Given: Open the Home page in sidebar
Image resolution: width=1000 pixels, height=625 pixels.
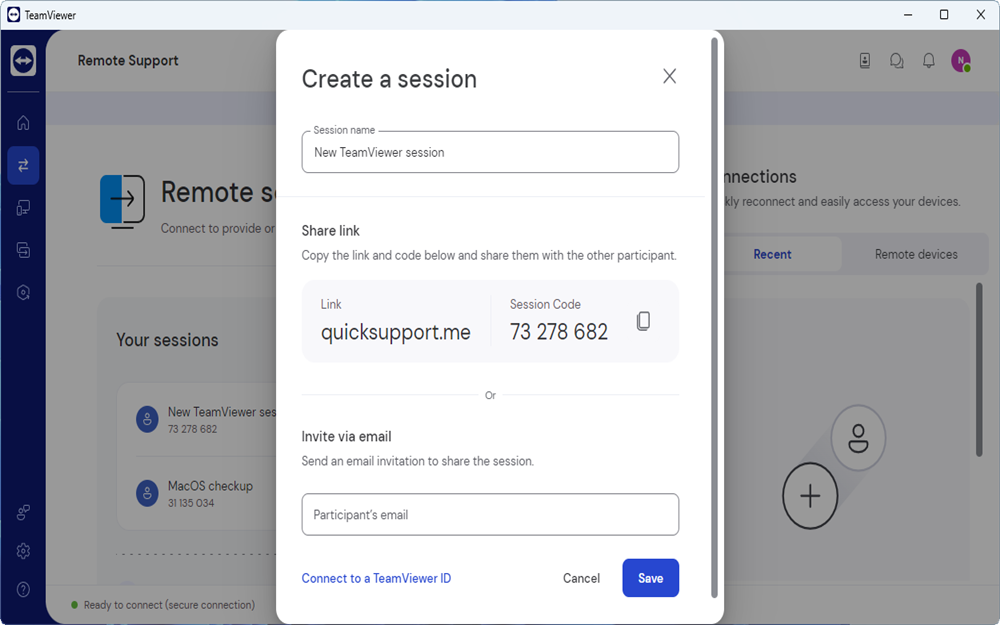Looking at the screenshot, I should click(x=23, y=123).
